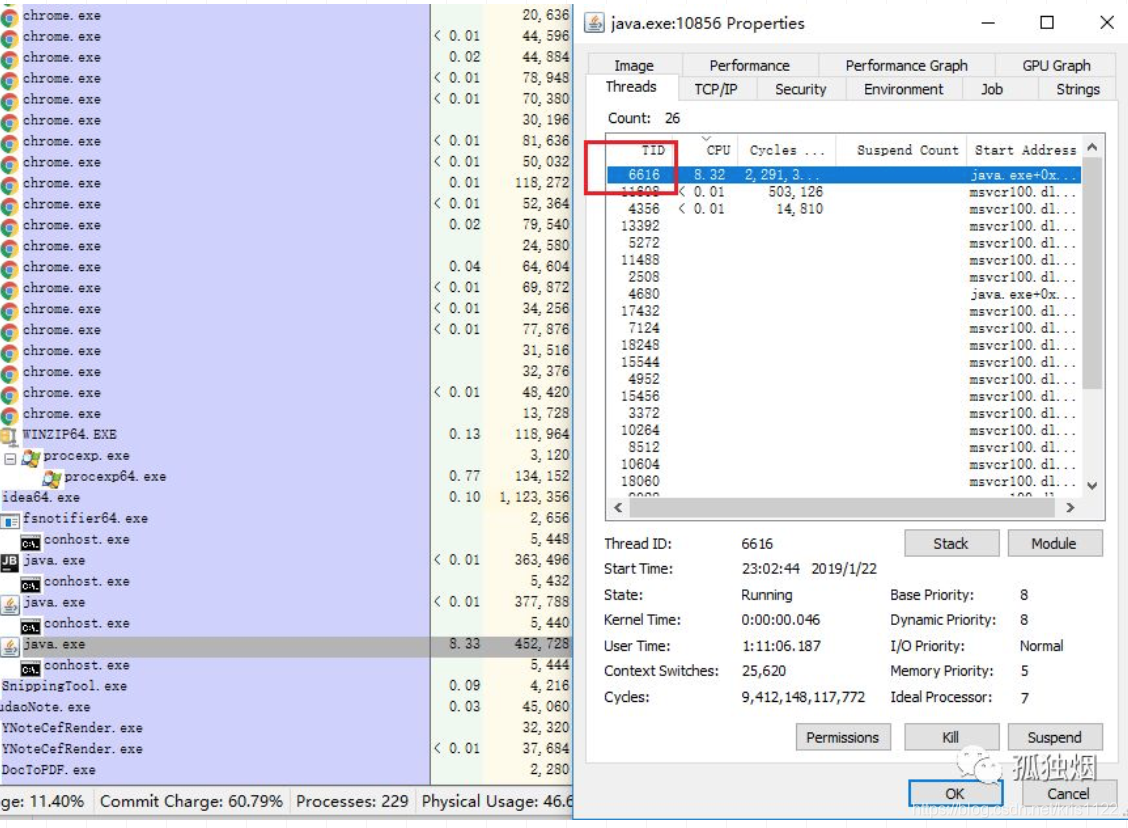
Task: Click the Cancel button
Action: click(1068, 793)
